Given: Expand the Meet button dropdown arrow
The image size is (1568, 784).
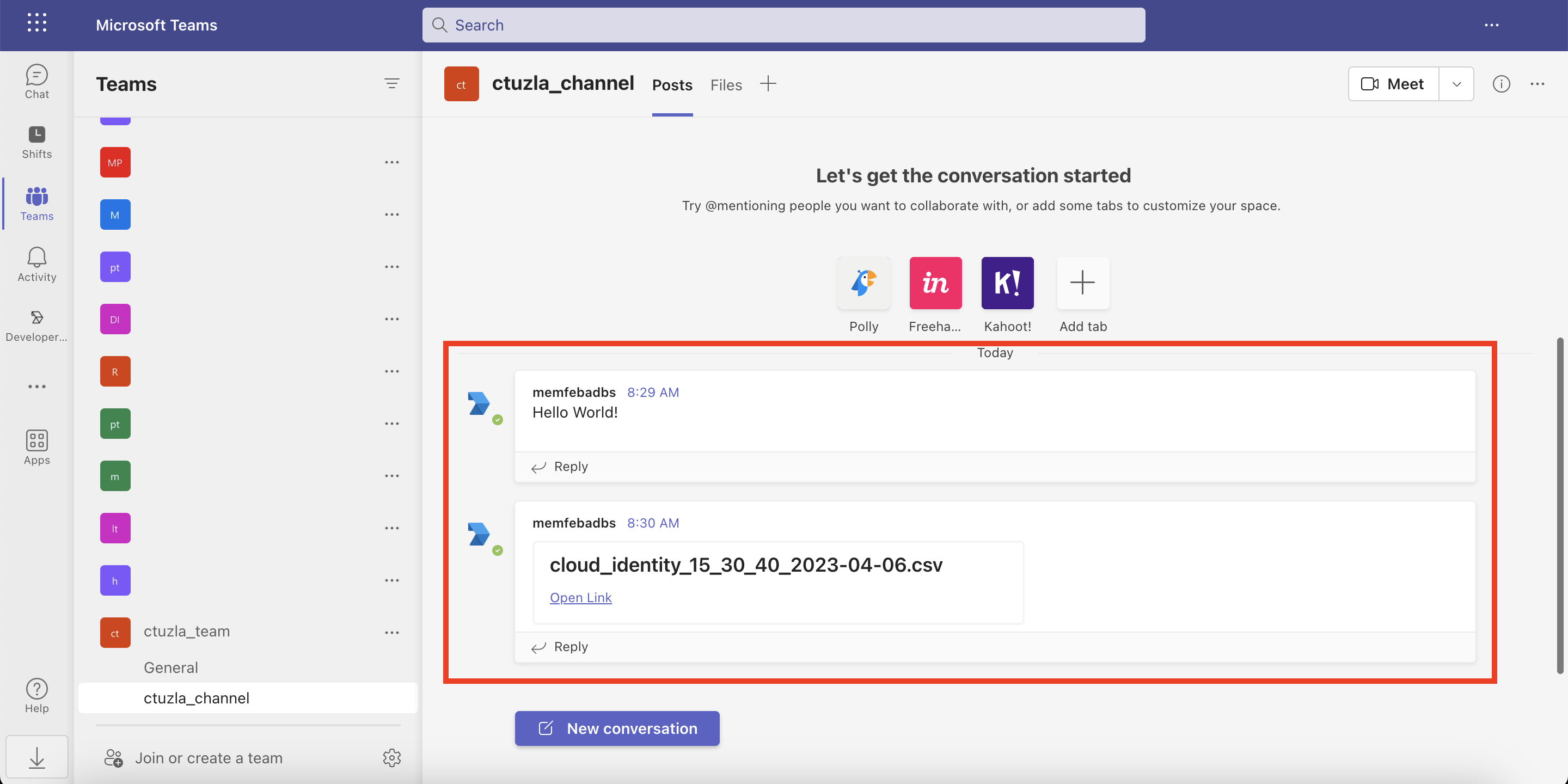Looking at the screenshot, I should coord(1456,83).
